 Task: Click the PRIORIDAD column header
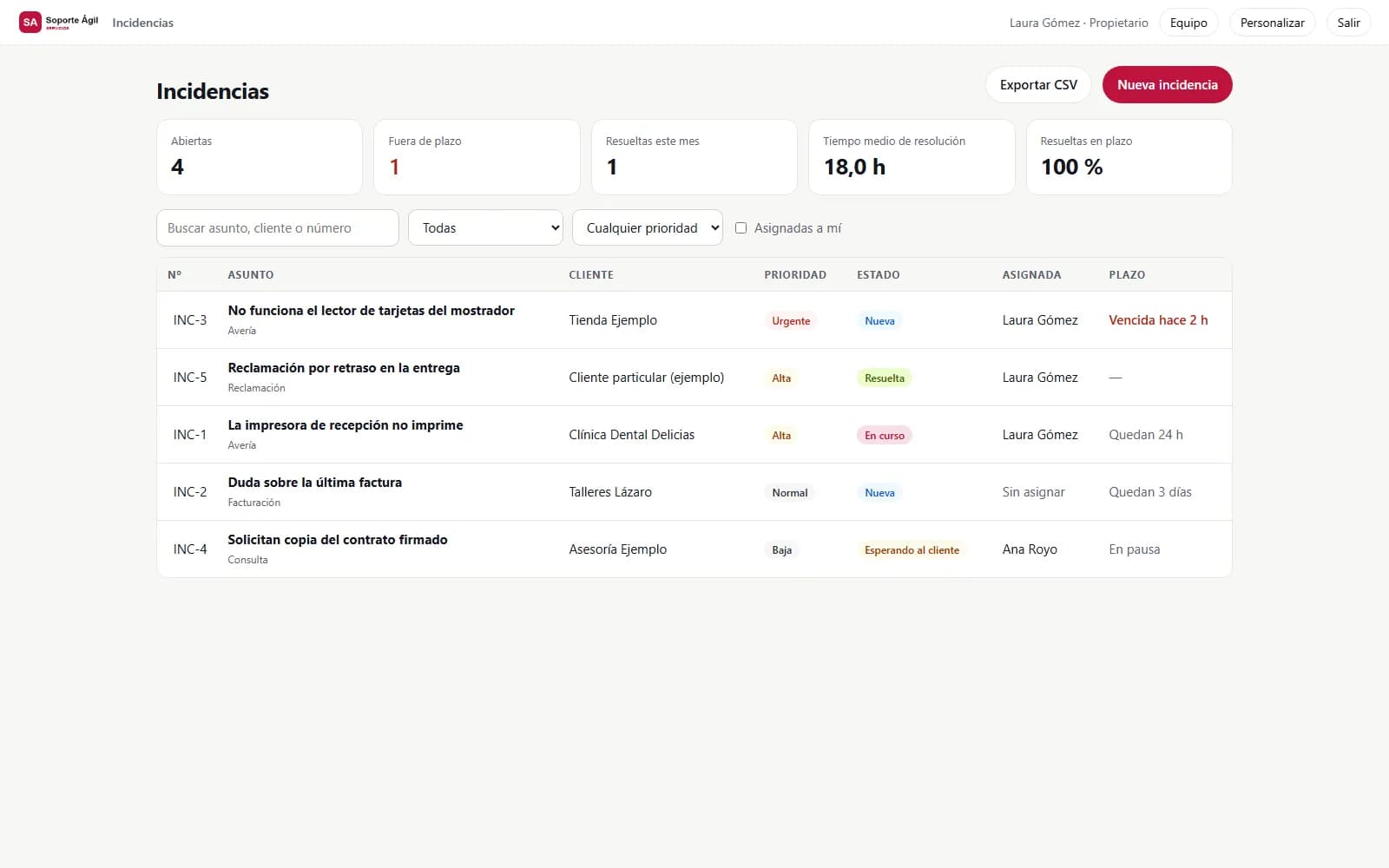pyautogui.click(x=795, y=275)
